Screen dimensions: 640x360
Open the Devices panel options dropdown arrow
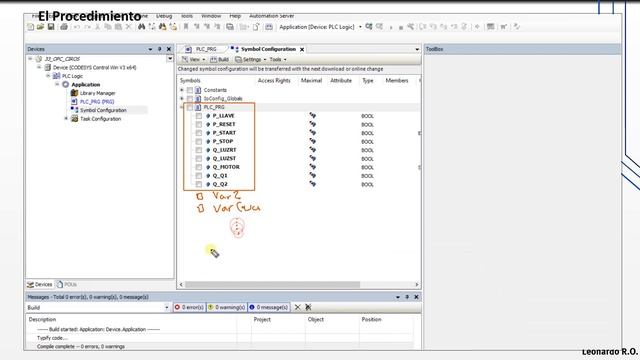point(150,49)
